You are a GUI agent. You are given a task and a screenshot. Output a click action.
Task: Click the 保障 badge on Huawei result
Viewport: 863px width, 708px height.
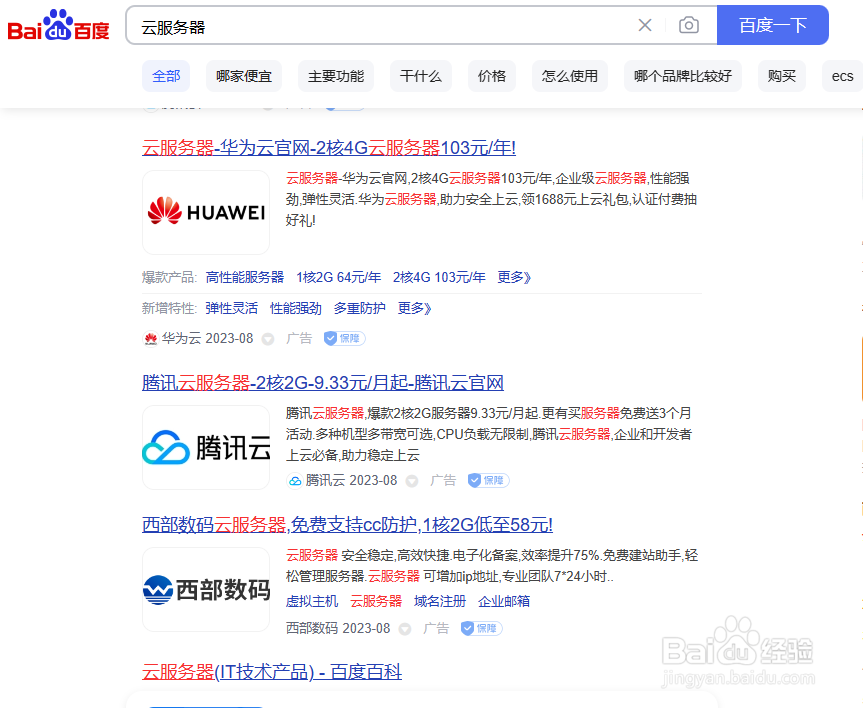click(x=345, y=338)
